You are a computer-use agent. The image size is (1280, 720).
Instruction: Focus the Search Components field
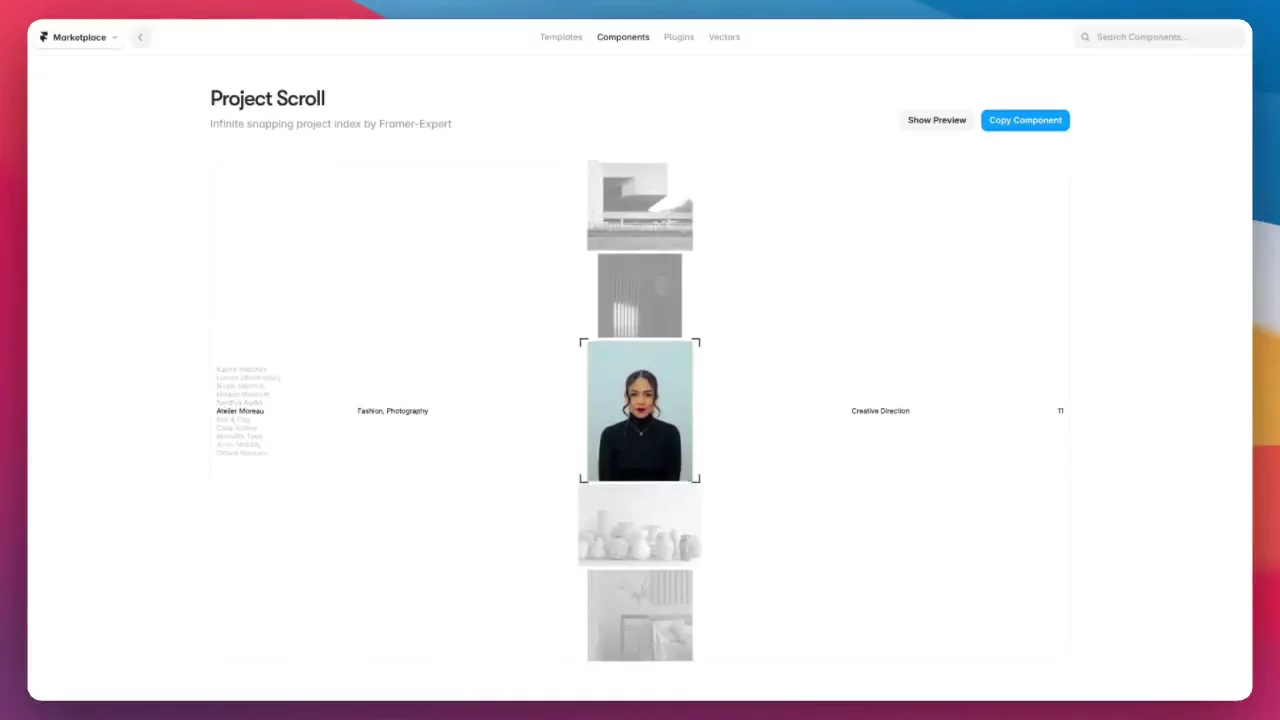[x=1159, y=37]
